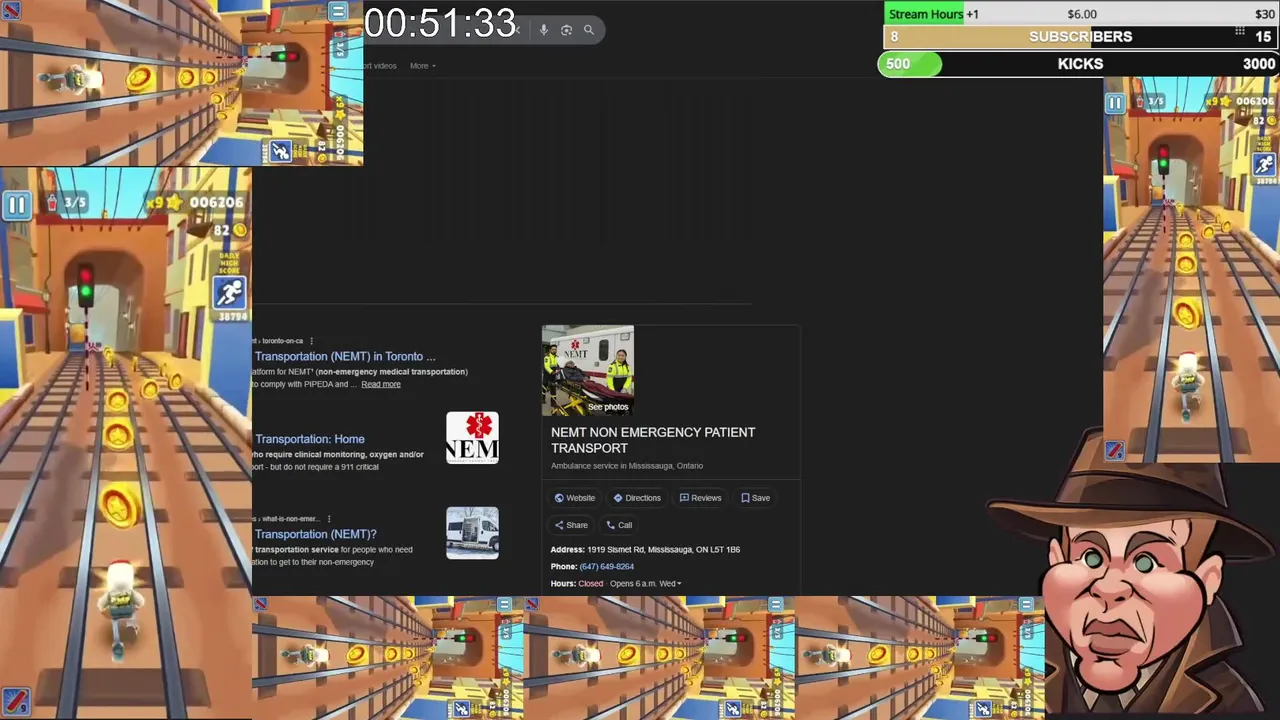This screenshot has height=720, width=1280.
Task: Click the SUBSCRIBERS goal progress bar
Action: [1080, 37]
